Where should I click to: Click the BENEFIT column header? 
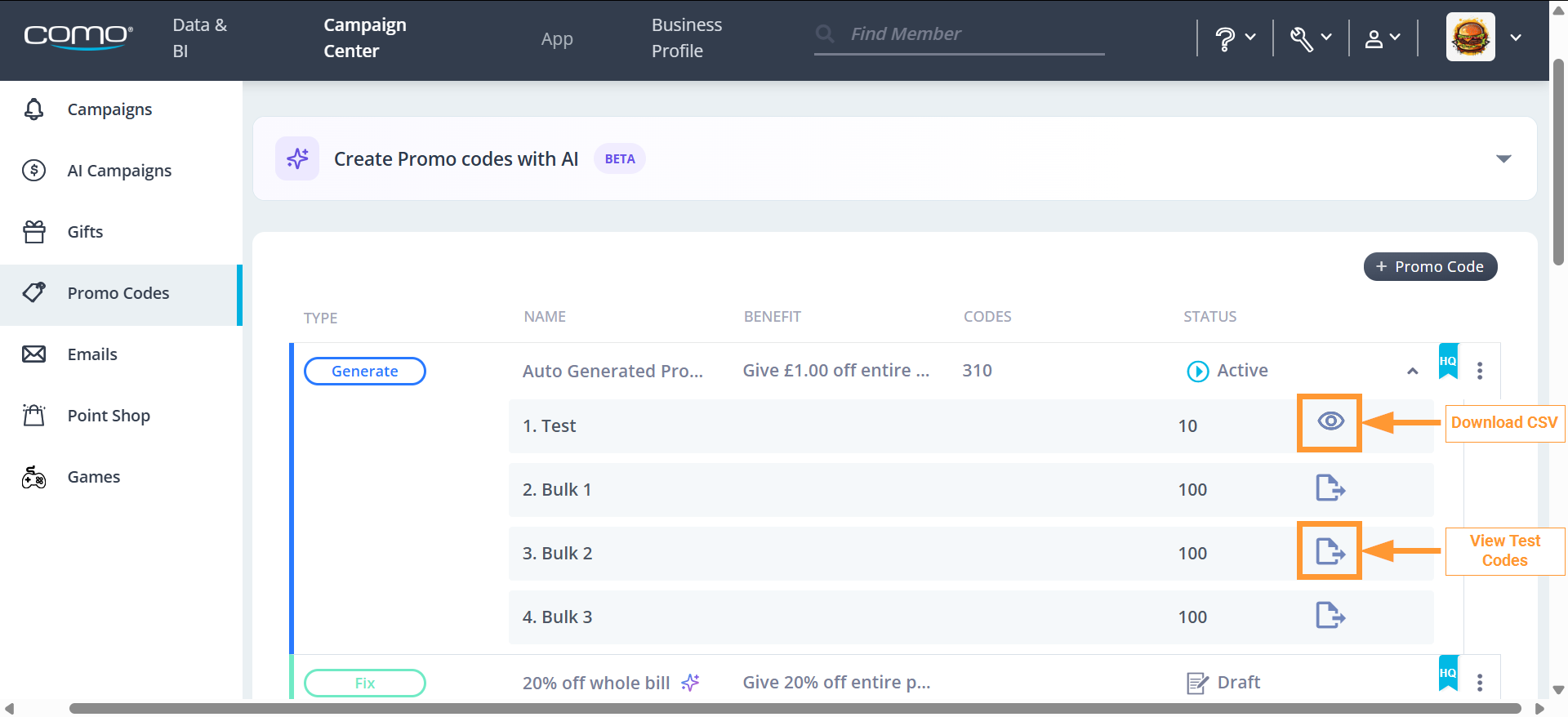[772, 317]
